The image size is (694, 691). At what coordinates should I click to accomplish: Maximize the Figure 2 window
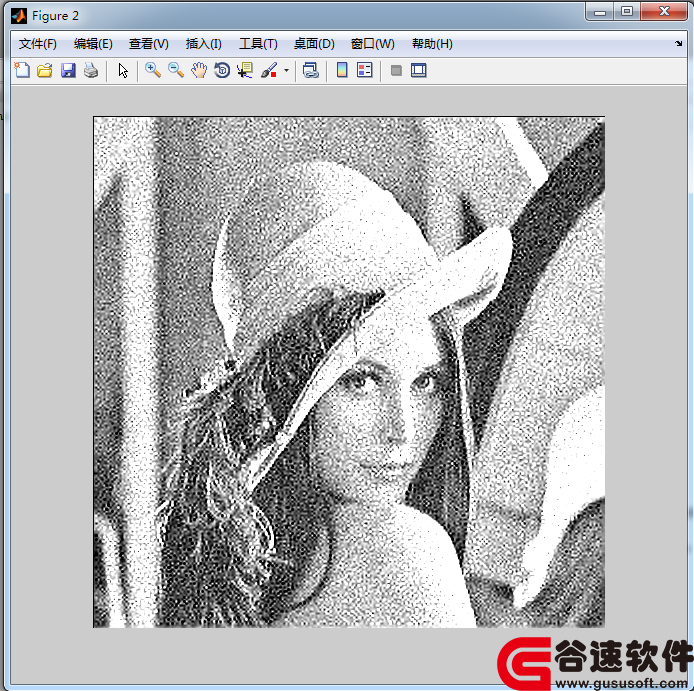pyautogui.click(x=627, y=12)
